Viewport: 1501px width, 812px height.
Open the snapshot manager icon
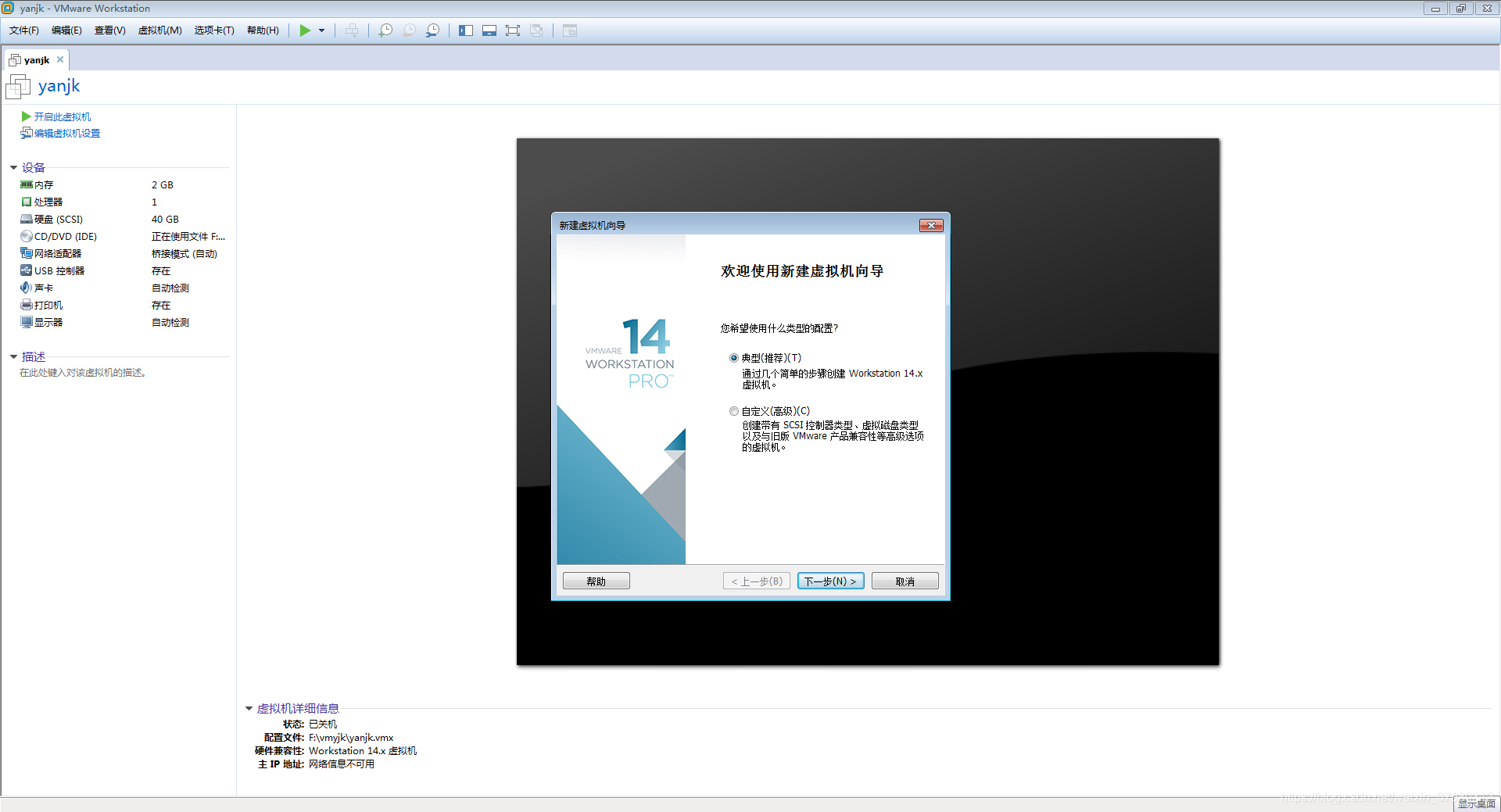click(432, 30)
